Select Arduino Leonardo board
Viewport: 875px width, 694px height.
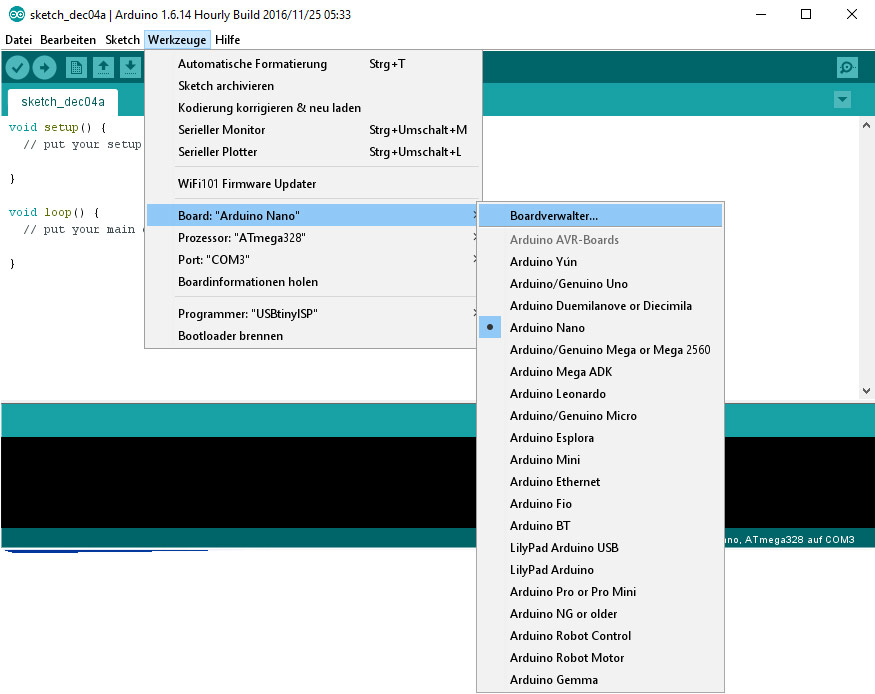point(600,394)
